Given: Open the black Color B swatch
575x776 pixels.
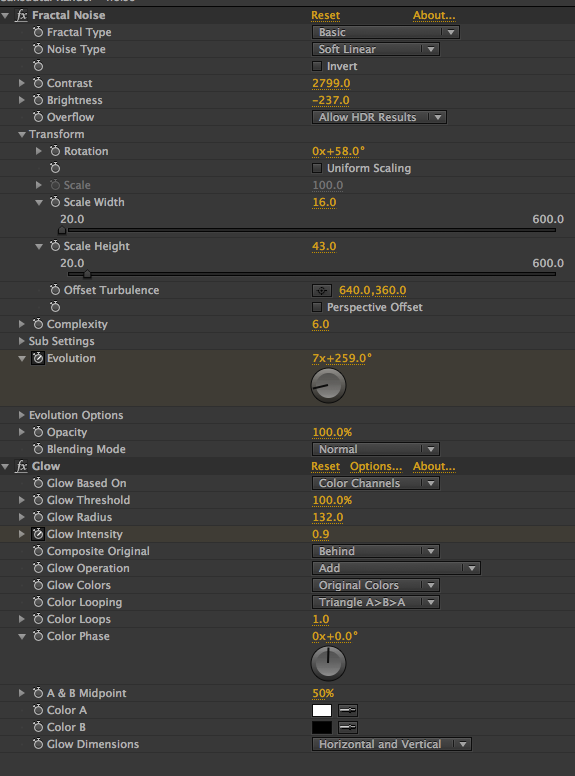Looking at the screenshot, I should (x=322, y=728).
